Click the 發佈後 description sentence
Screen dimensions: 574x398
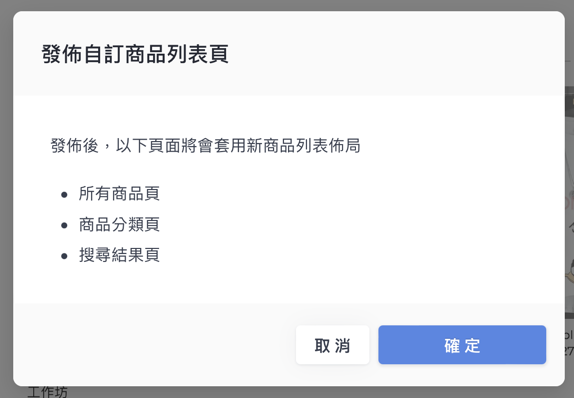point(205,145)
